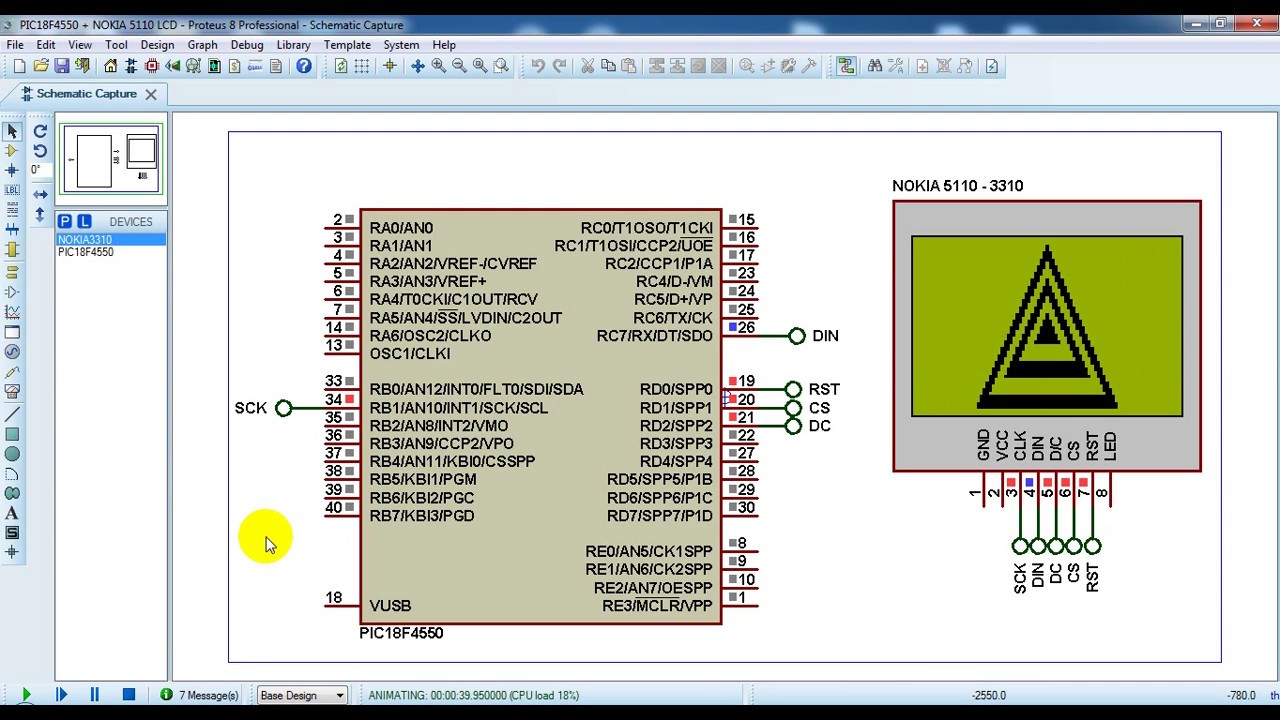Select the 2D Graphics Line tool
The width and height of the screenshot is (1280, 720).
pyautogui.click(x=12, y=415)
